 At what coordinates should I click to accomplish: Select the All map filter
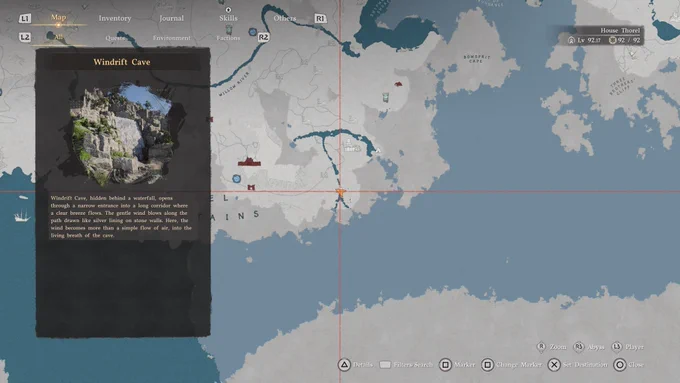(x=59, y=37)
